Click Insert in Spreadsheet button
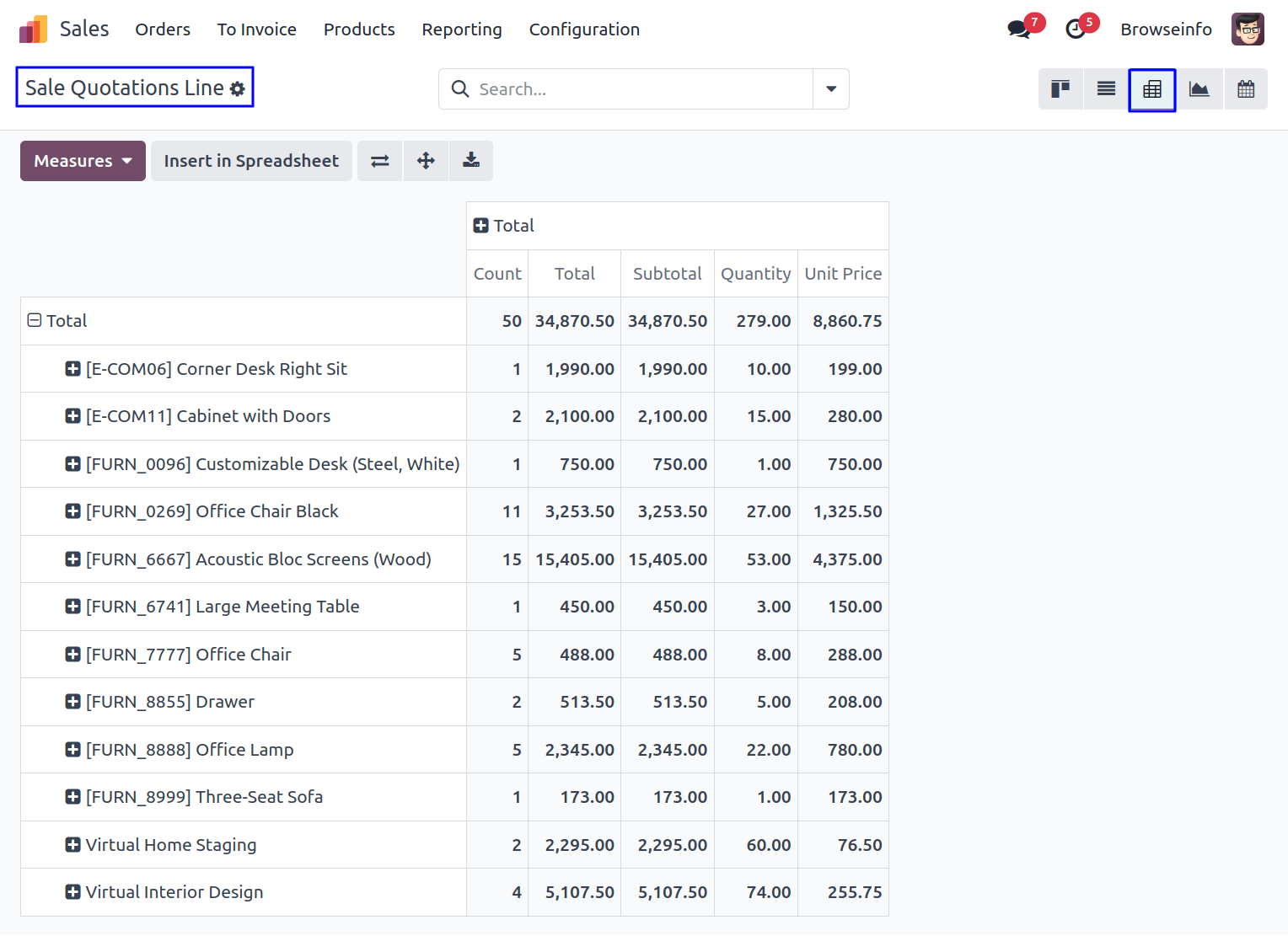The width and height of the screenshot is (1288, 936). click(x=251, y=161)
